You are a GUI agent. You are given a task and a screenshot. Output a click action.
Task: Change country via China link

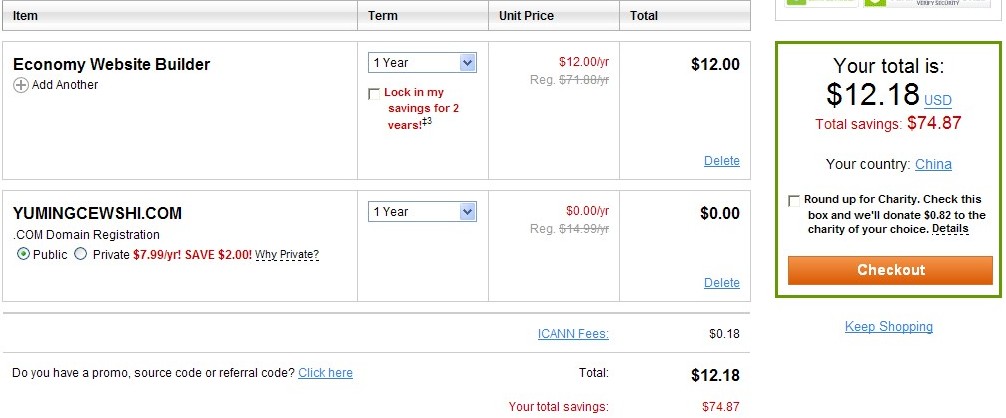coord(933,164)
